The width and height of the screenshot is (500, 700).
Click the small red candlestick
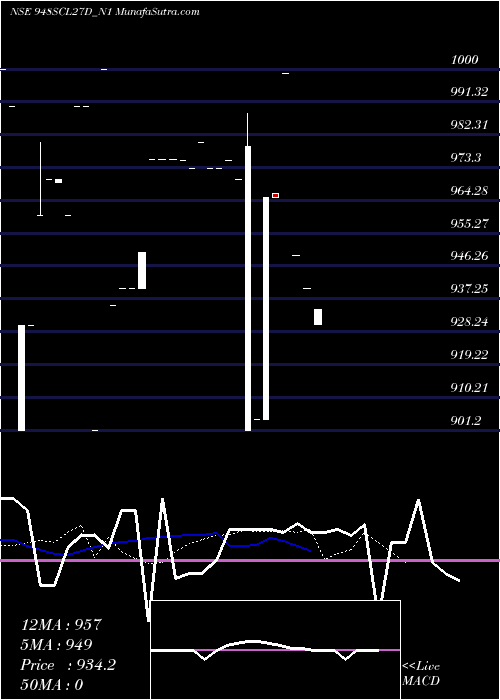275,196
